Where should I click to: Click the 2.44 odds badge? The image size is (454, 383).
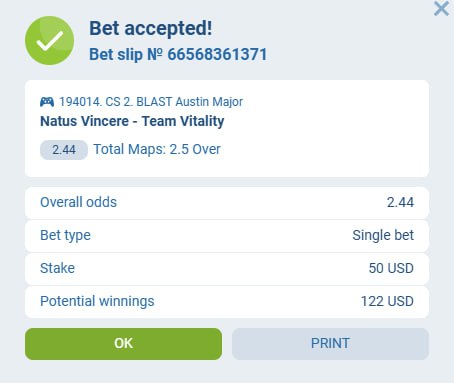pos(64,150)
